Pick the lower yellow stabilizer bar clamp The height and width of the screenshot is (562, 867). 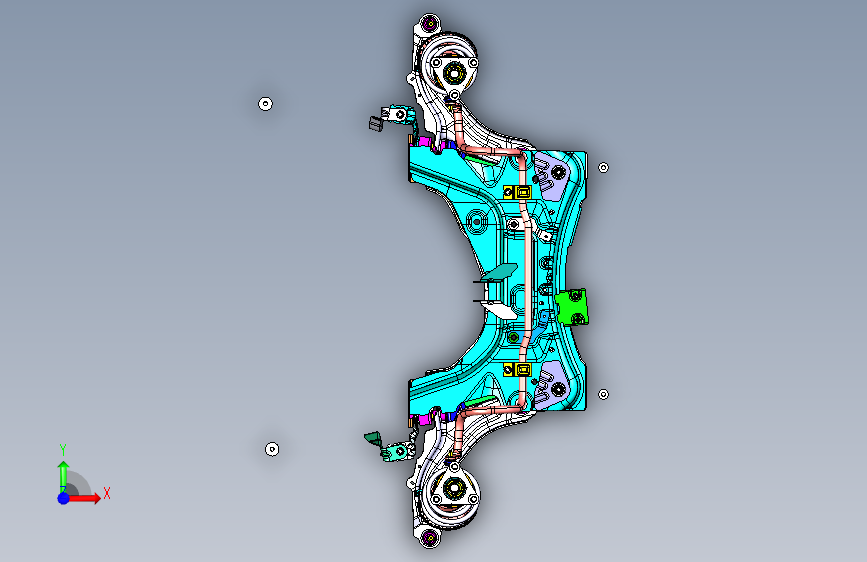click(x=518, y=369)
